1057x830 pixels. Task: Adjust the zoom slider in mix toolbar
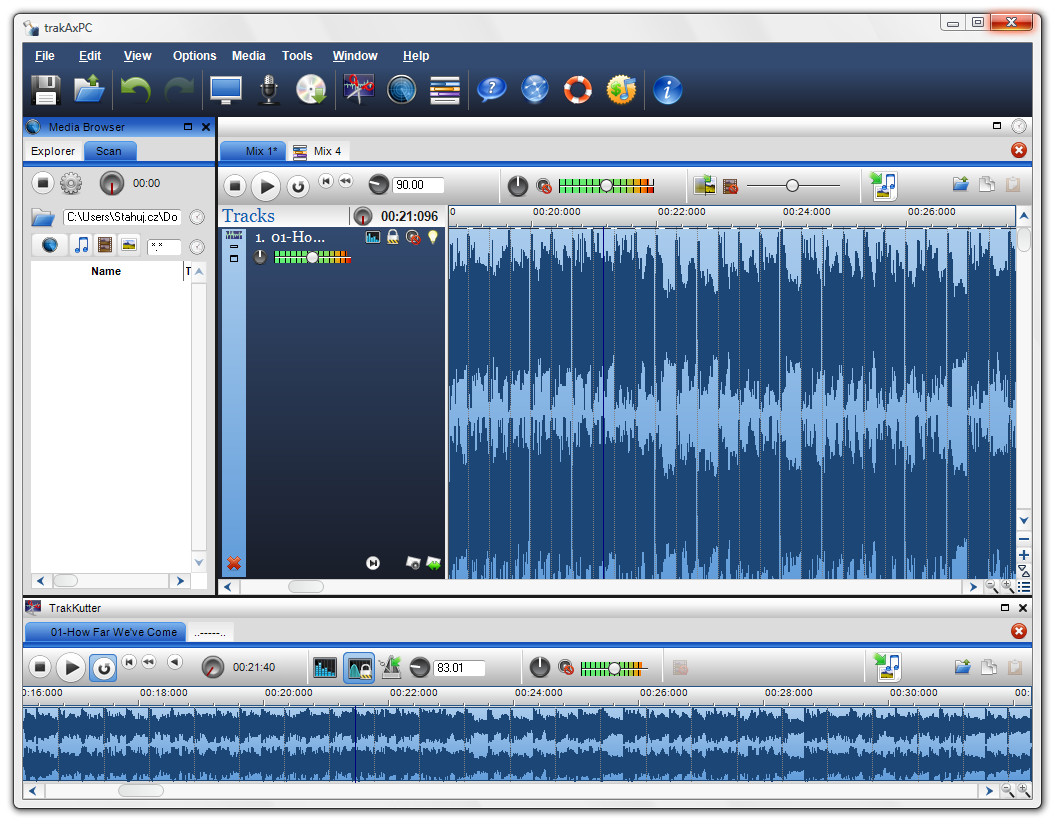click(793, 185)
